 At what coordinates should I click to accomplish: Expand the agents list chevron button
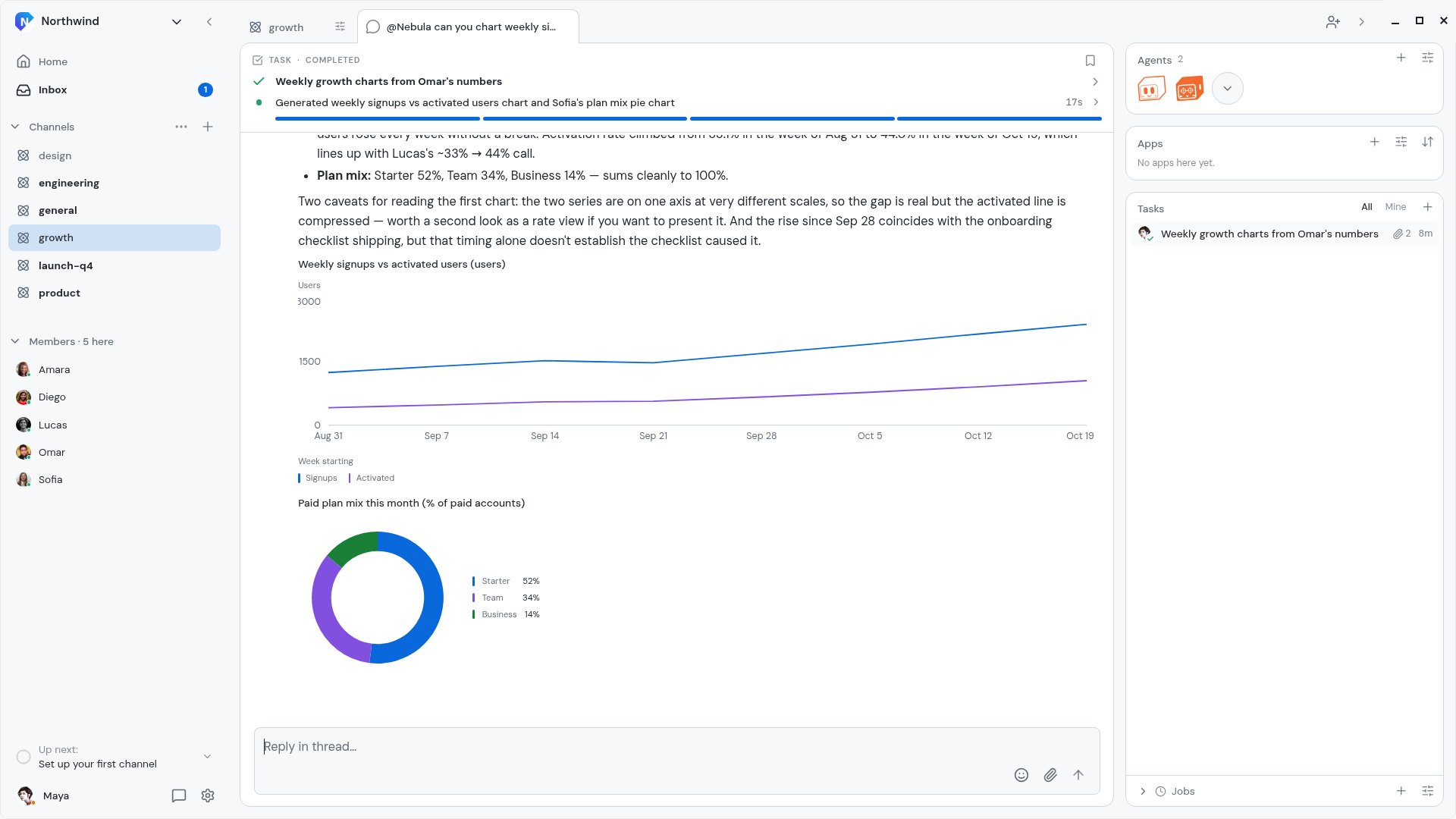point(1227,89)
